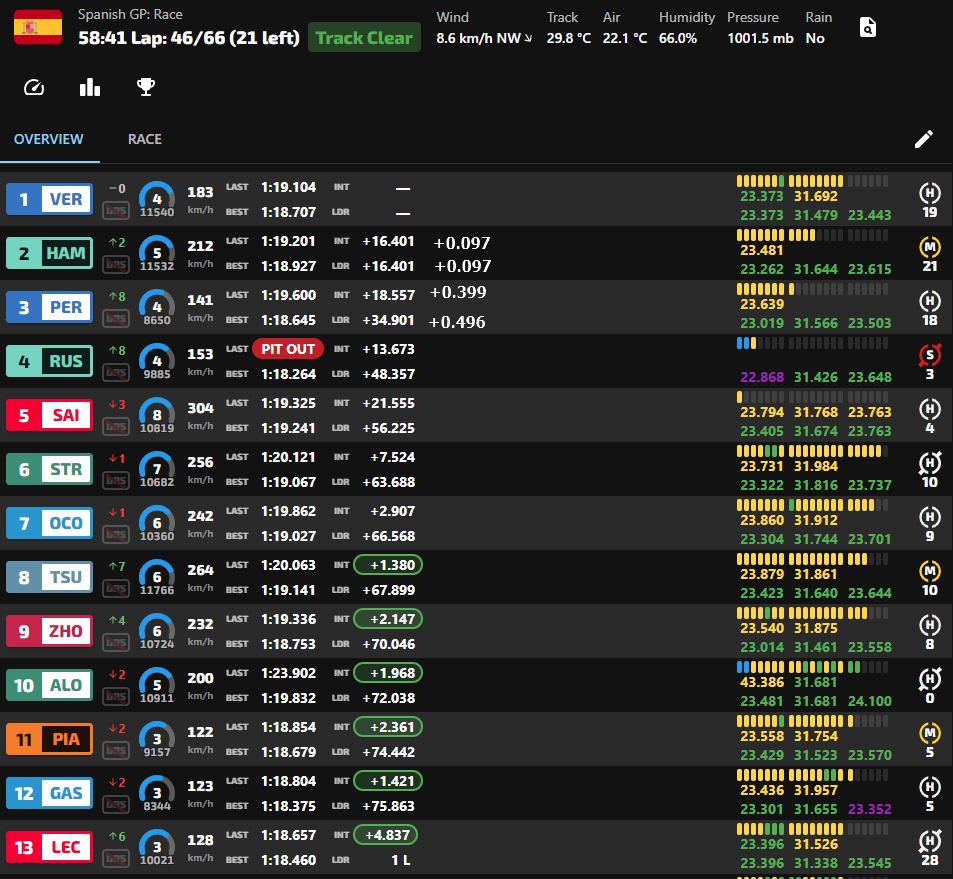Open telemetry view via the speedometer icon
953x879 pixels.
pos(33,88)
